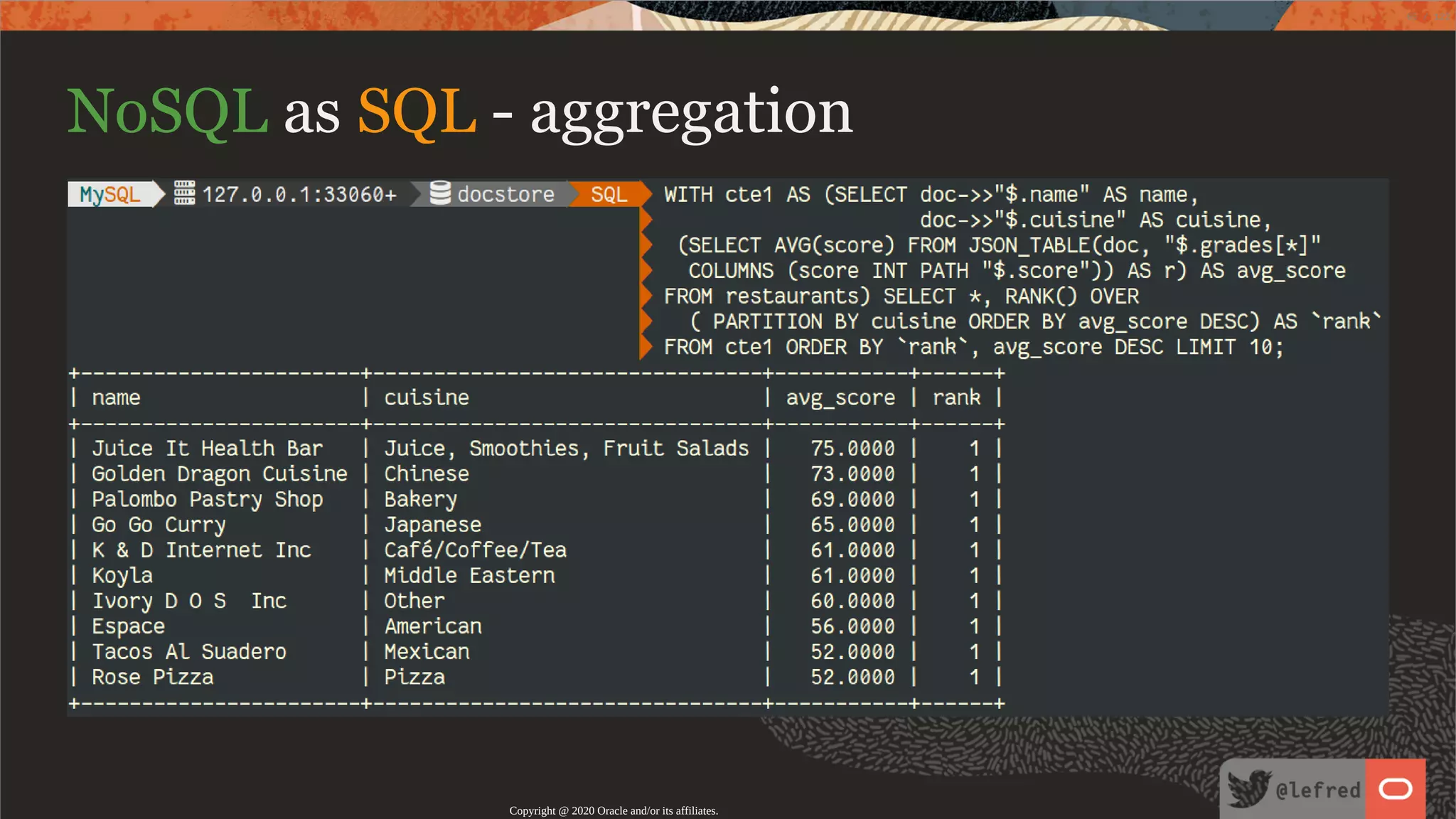Click the 127.0.0.1:33060+ host label

[299, 194]
